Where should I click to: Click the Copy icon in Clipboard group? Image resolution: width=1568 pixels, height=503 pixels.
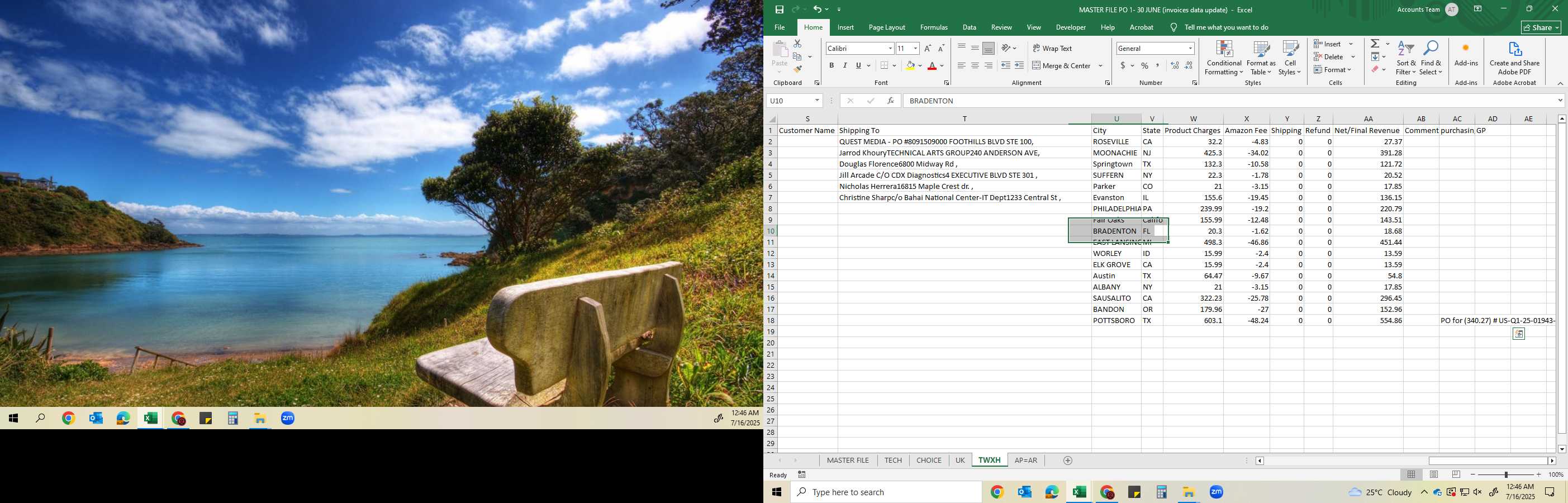point(797,56)
